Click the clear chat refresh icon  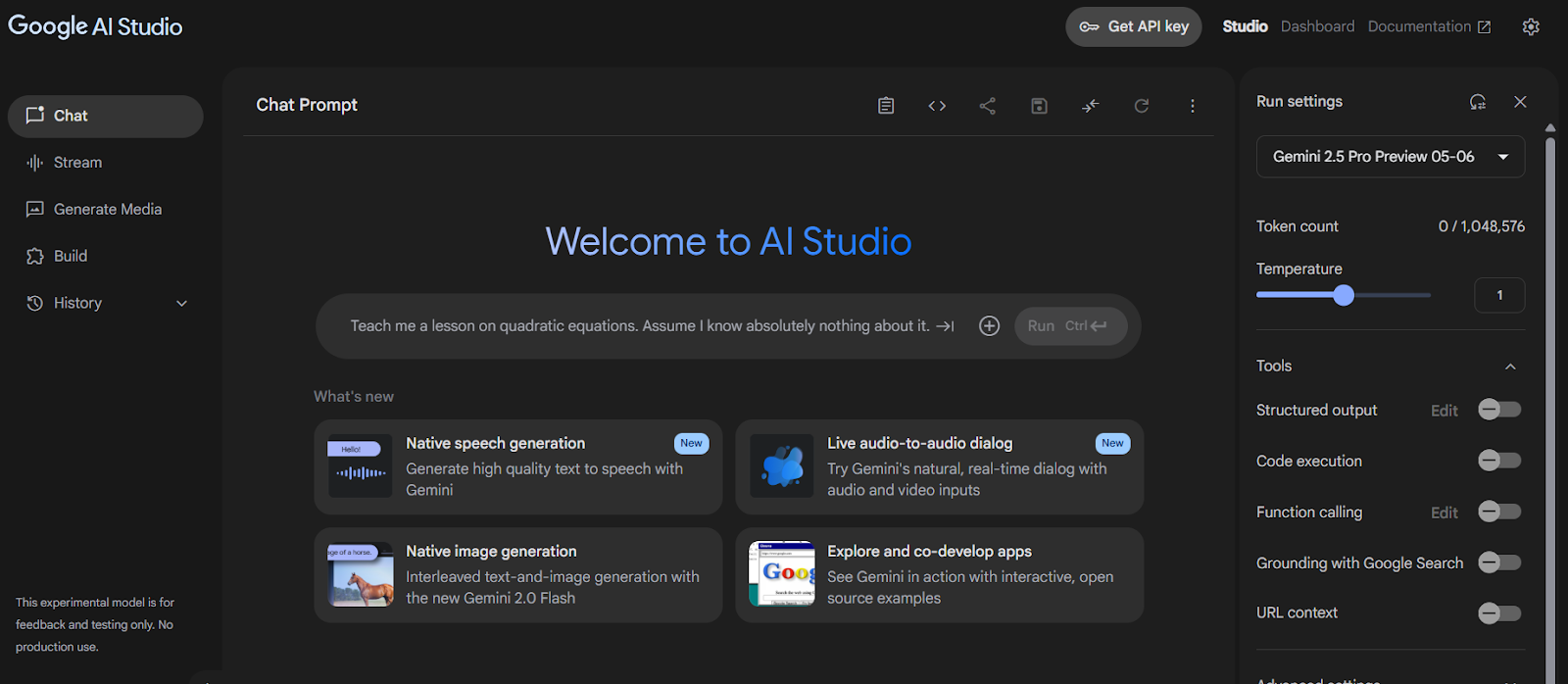(1142, 106)
